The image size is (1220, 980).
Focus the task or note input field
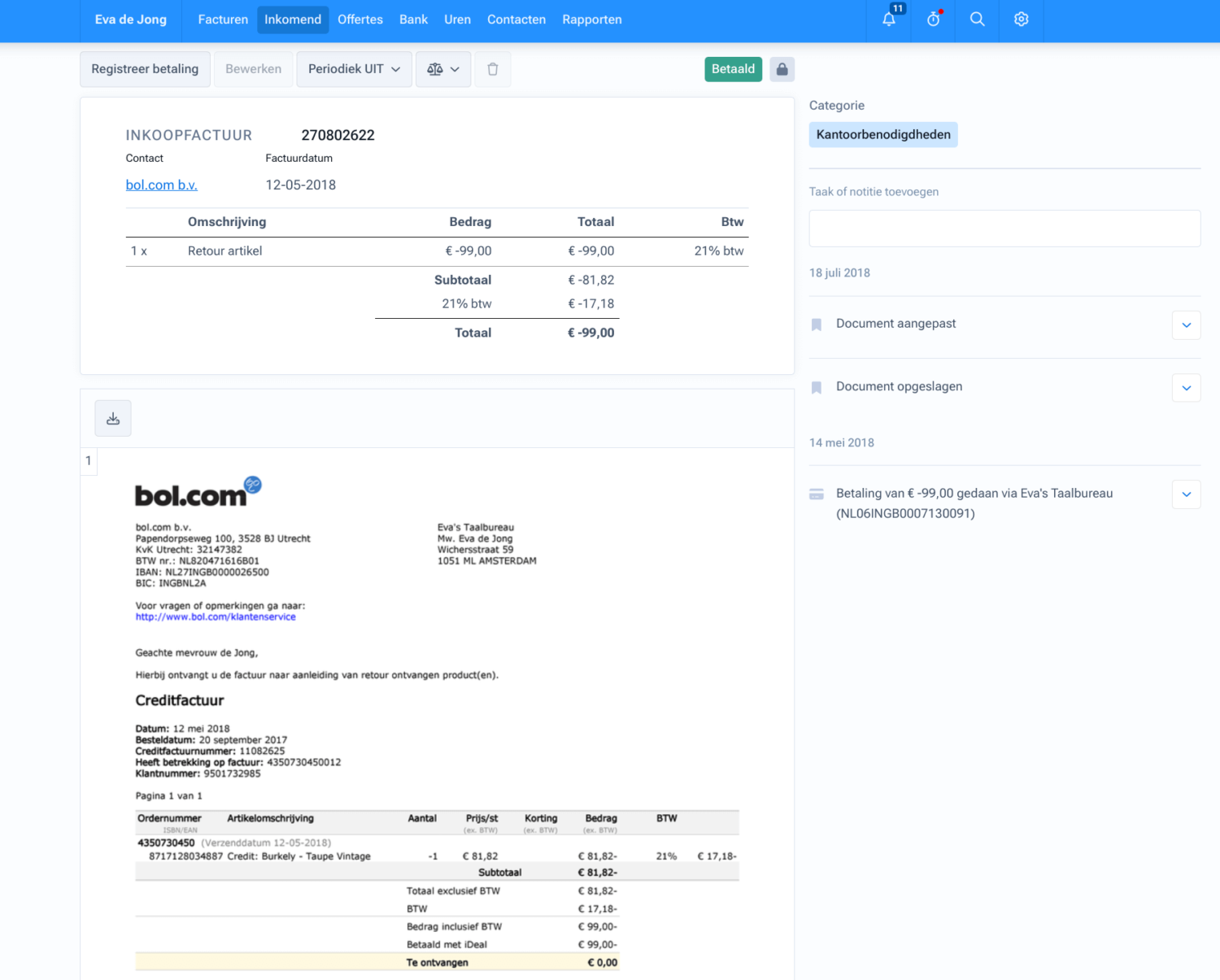point(1004,229)
